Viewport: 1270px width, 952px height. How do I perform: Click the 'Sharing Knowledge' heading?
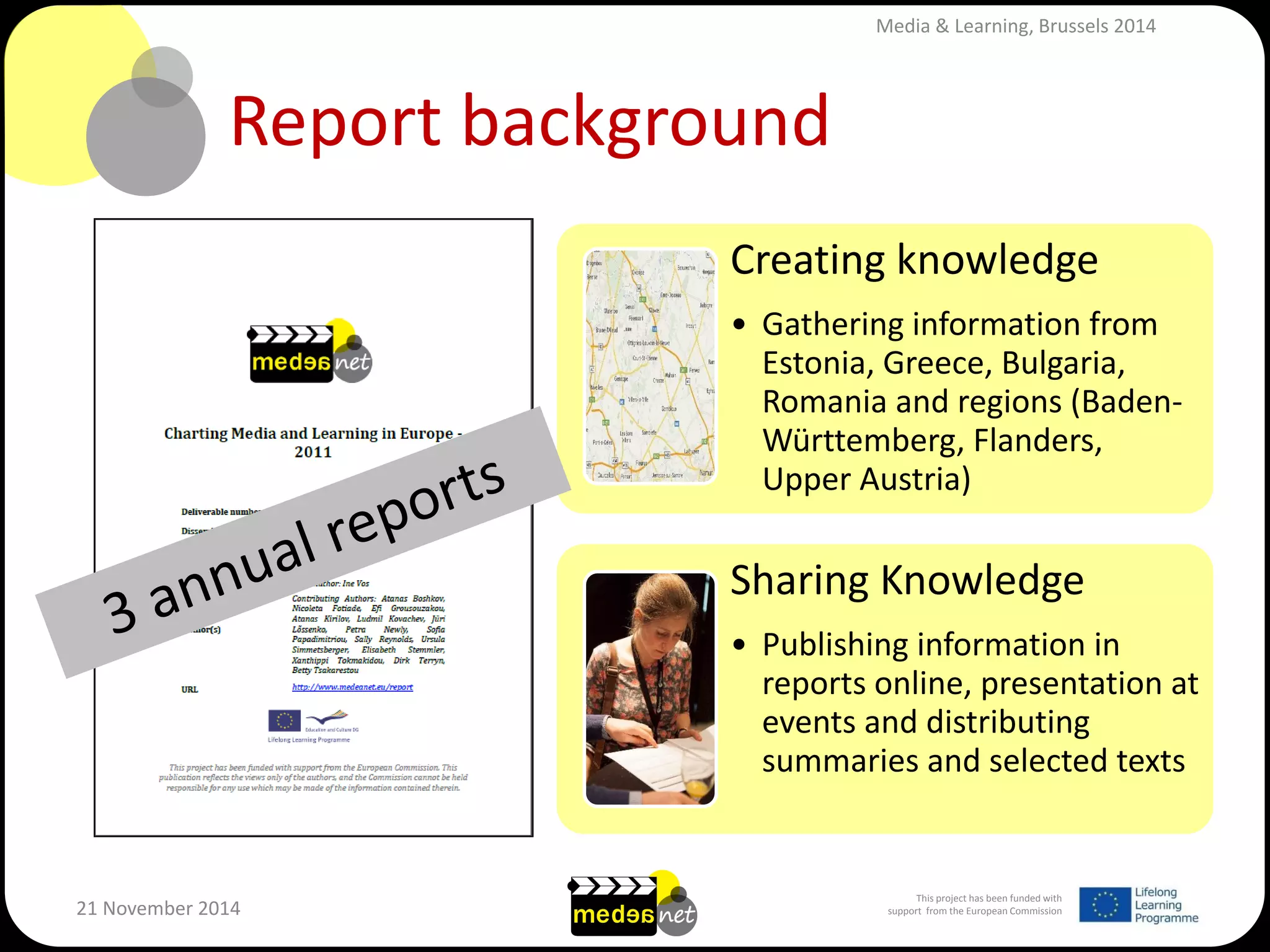click(907, 580)
